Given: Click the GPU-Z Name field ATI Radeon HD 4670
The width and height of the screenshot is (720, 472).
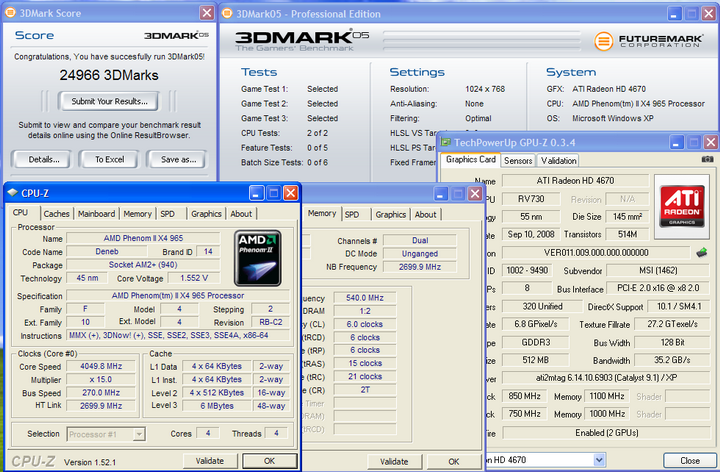Looking at the screenshot, I should pos(575,180).
